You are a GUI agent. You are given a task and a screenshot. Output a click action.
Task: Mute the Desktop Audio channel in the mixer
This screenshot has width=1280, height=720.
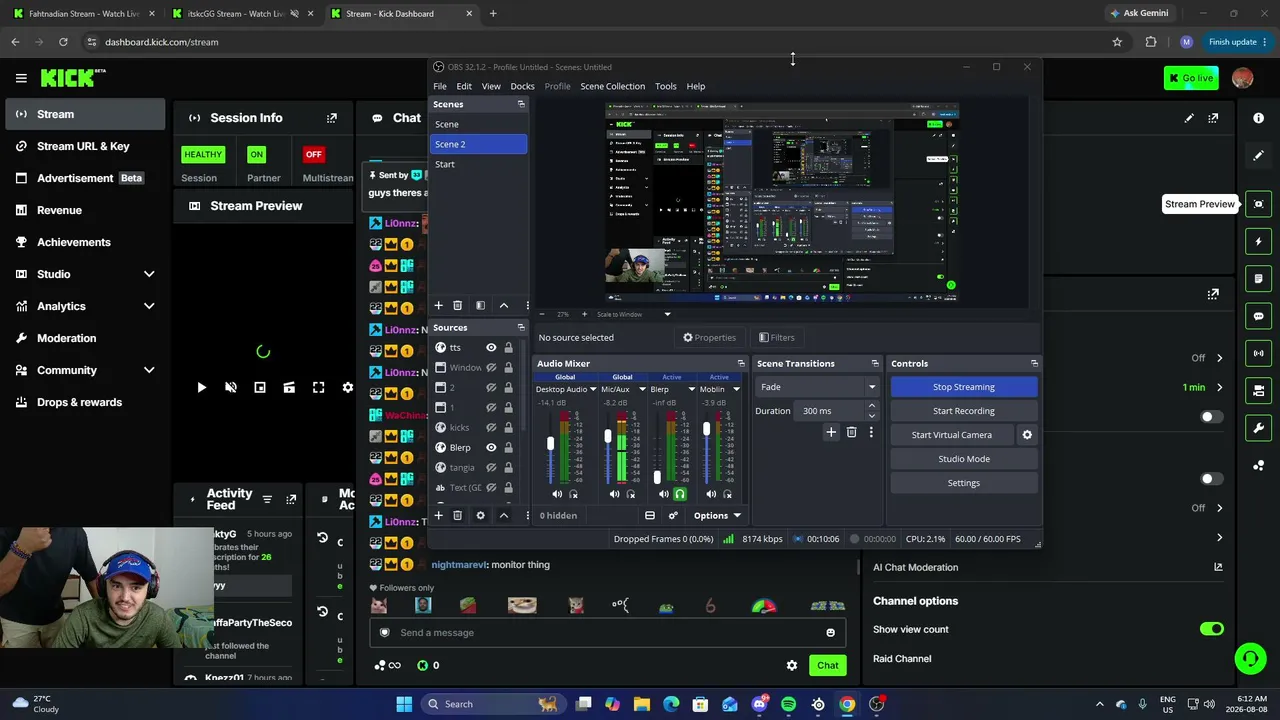(x=557, y=494)
